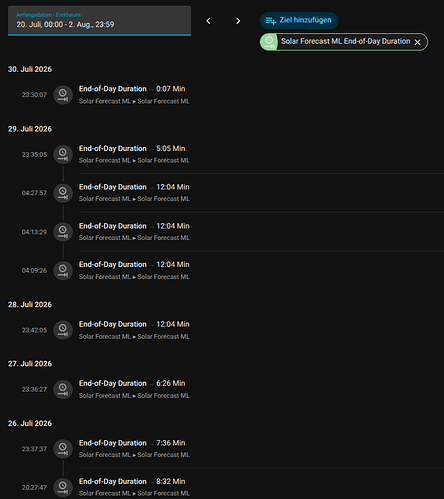Click the 0:07 Min value
Viewport: 444px width, 499px height.
click(171, 89)
